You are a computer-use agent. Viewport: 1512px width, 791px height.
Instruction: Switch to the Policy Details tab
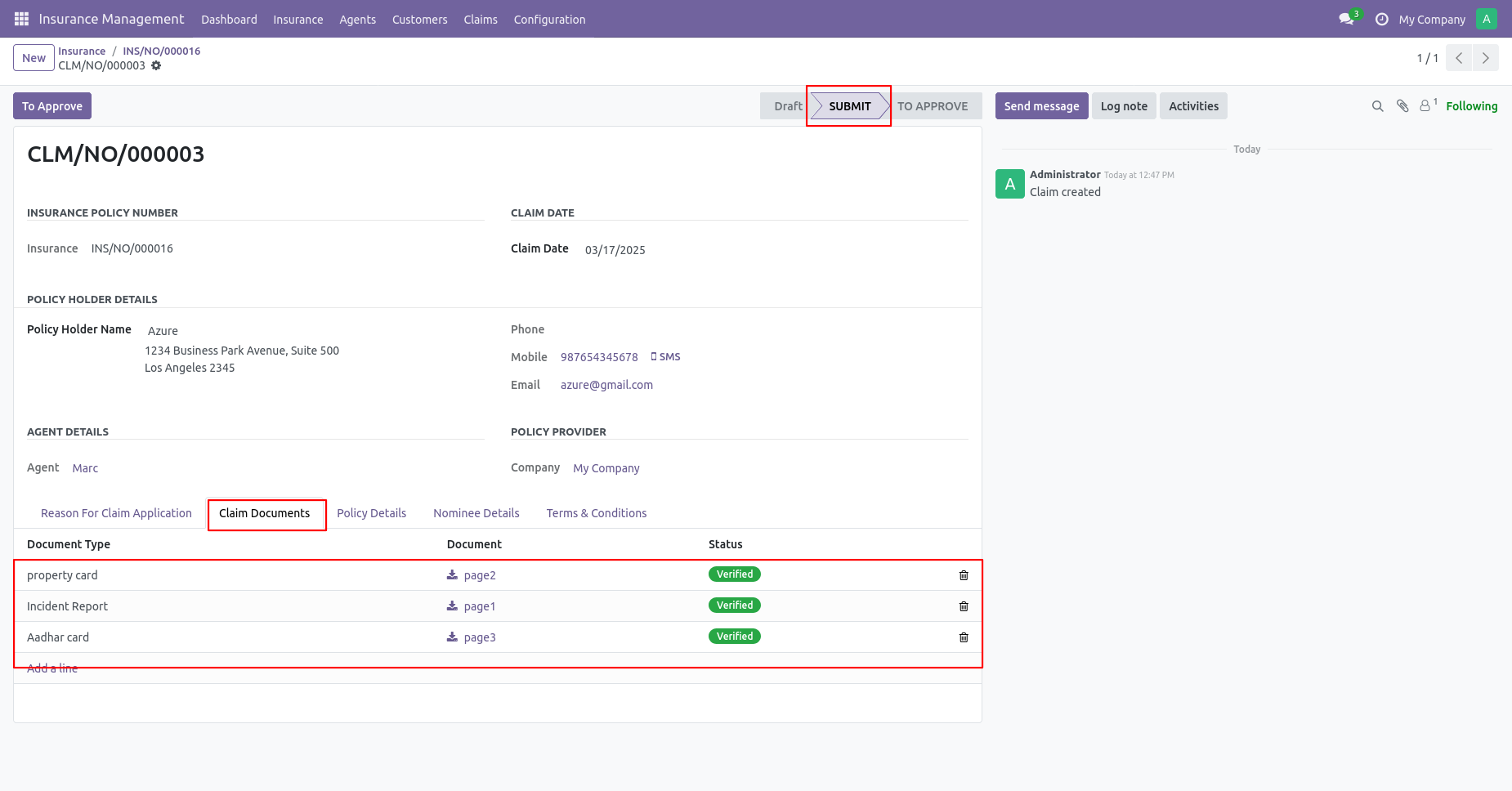tap(371, 513)
